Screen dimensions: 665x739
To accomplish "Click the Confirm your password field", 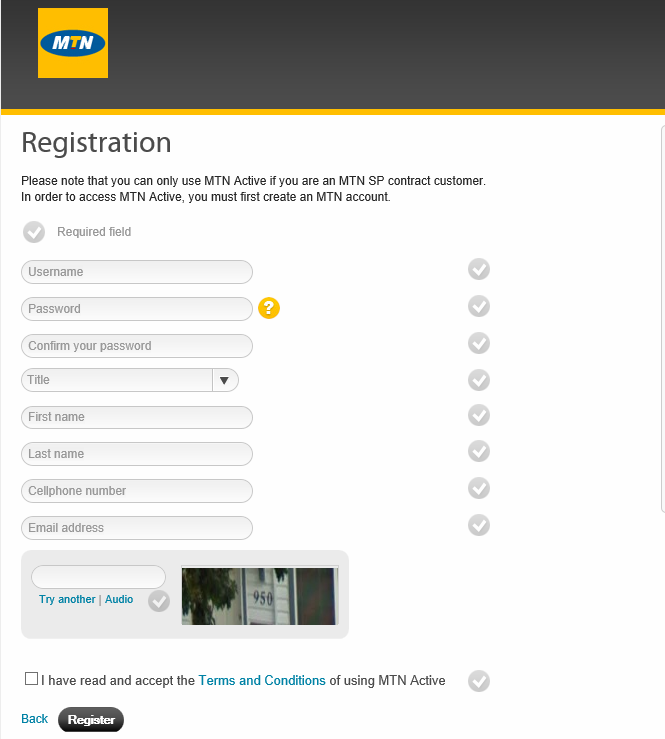I will pos(137,346).
